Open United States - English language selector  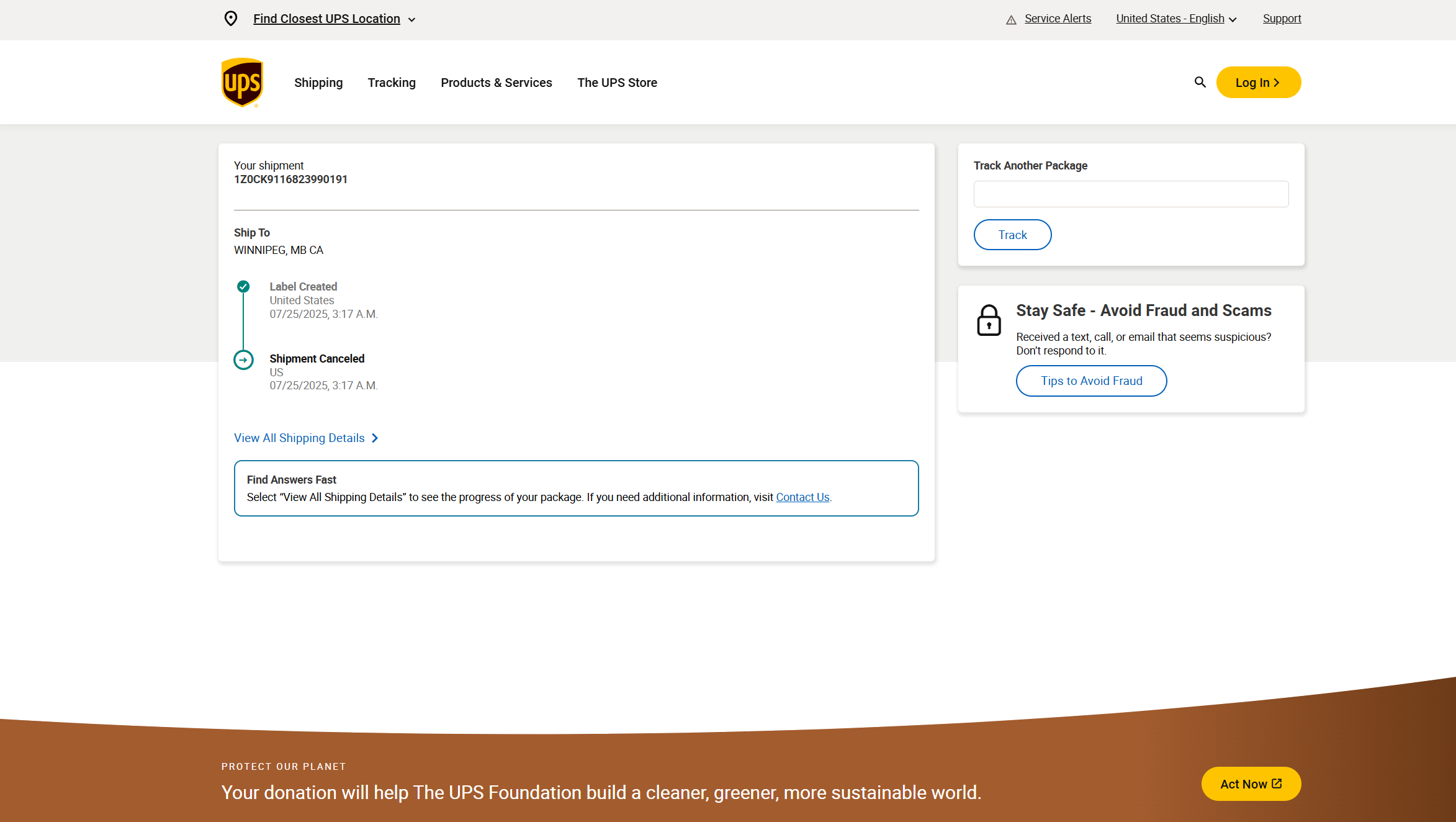1176,19
